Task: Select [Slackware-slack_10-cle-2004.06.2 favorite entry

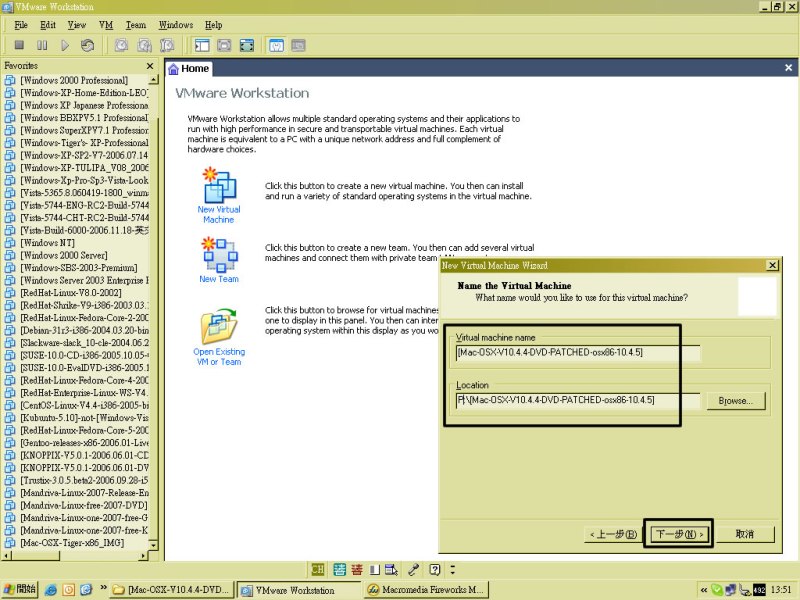Action: coord(84,343)
